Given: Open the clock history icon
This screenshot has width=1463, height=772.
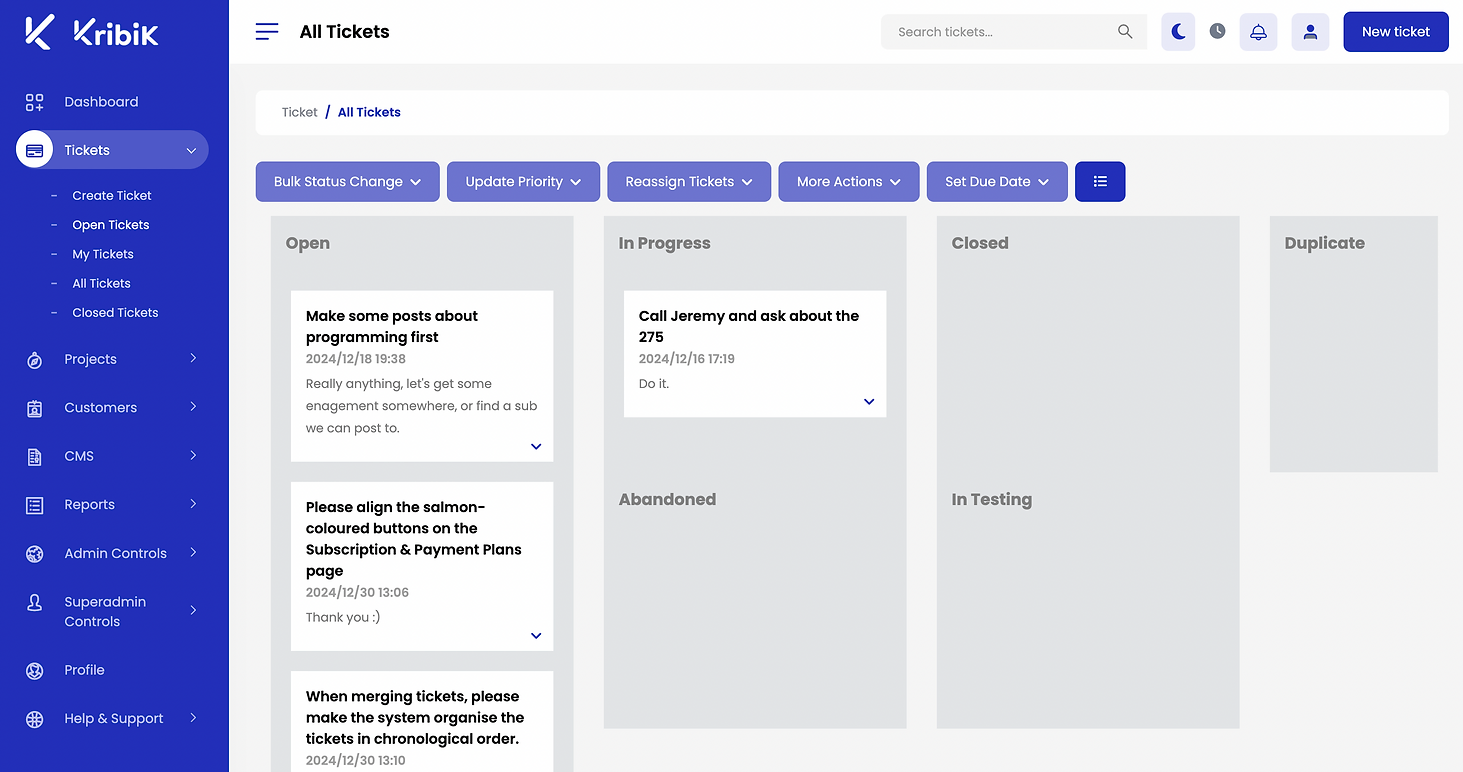Looking at the screenshot, I should pyautogui.click(x=1217, y=31).
